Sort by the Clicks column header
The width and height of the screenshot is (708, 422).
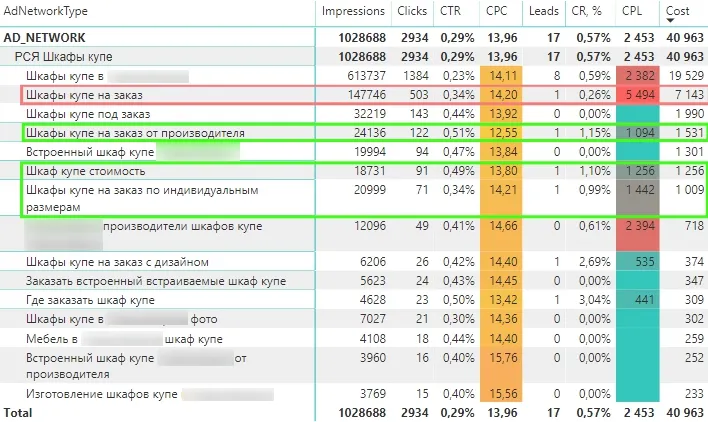click(x=412, y=11)
